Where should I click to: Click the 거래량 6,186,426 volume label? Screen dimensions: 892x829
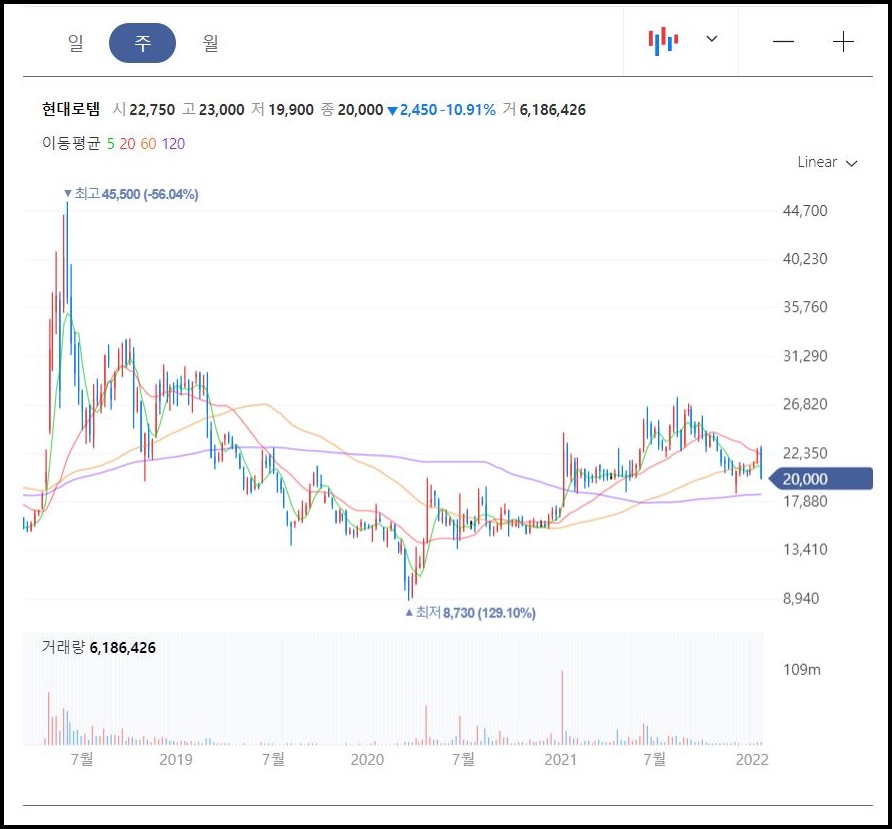tap(98, 647)
